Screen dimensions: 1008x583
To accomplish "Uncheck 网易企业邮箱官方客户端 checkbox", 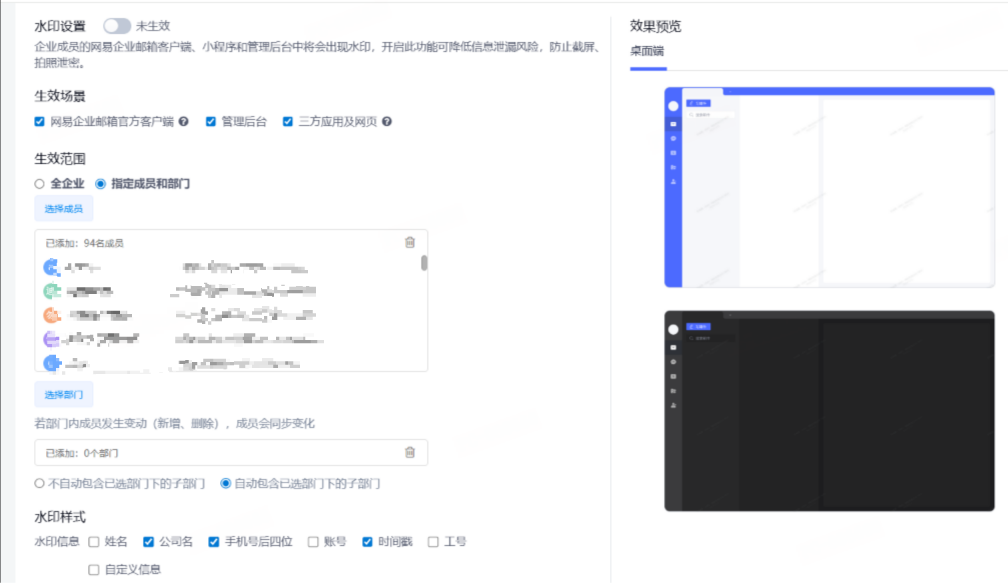I will point(40,121).
